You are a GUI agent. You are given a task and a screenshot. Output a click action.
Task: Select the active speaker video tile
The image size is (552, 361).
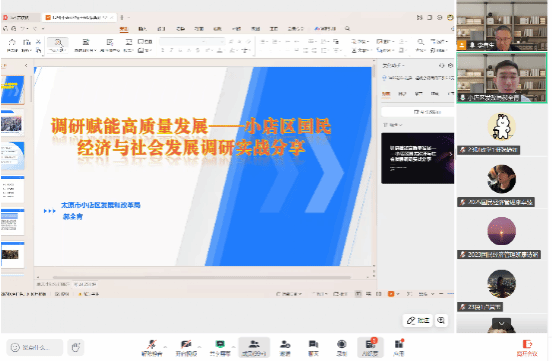(x=502, y=77)
